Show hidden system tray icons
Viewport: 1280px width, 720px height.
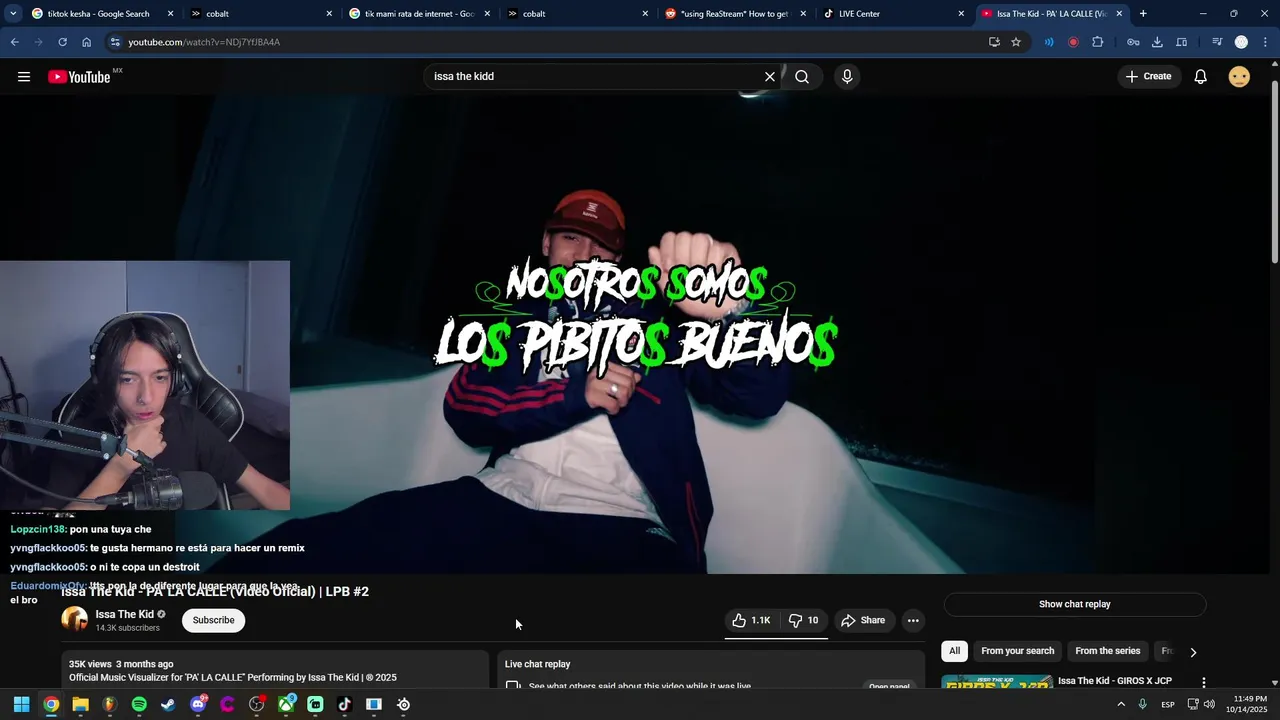coord(1120,704)
